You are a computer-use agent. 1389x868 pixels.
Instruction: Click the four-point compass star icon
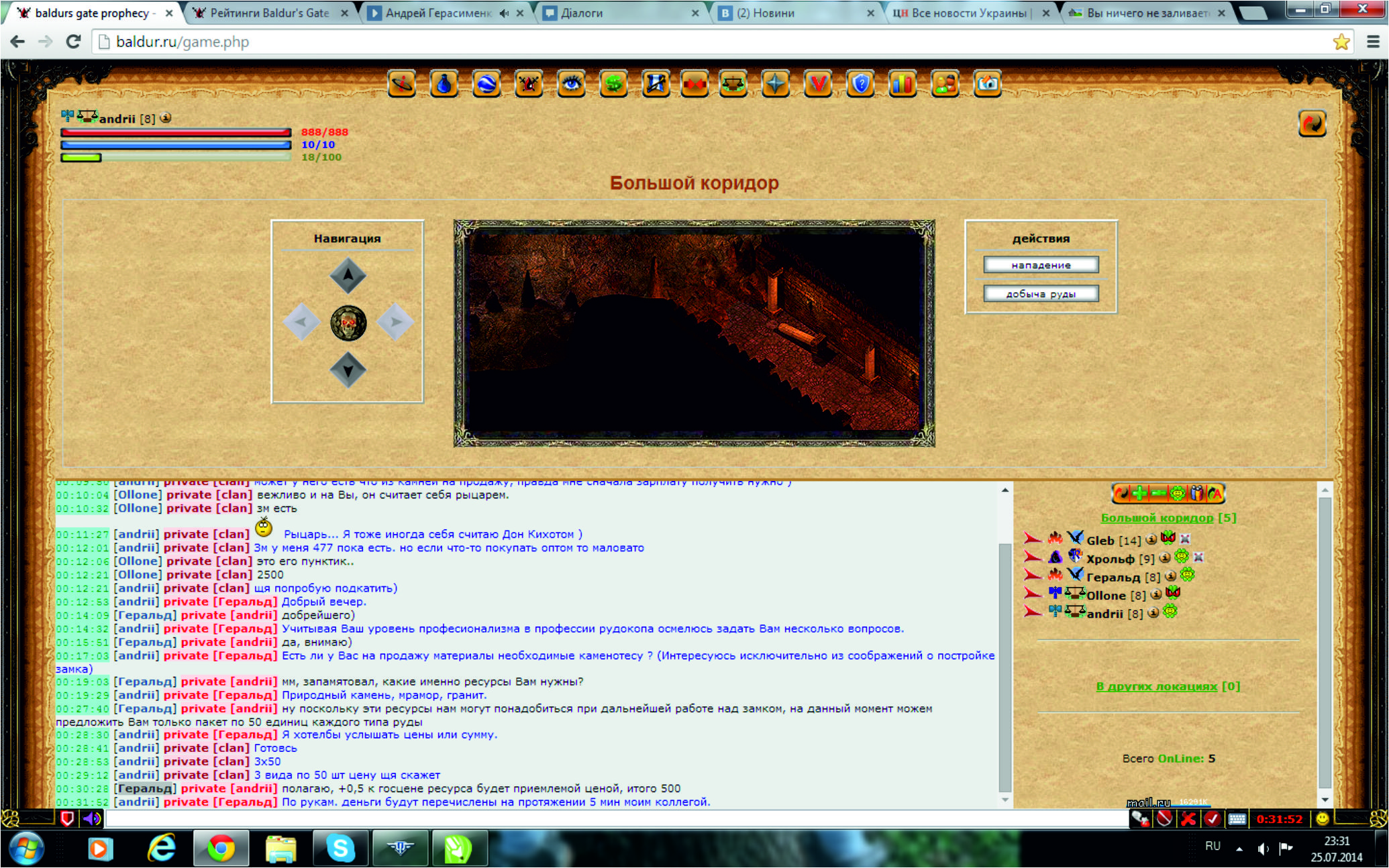(776, 84)
